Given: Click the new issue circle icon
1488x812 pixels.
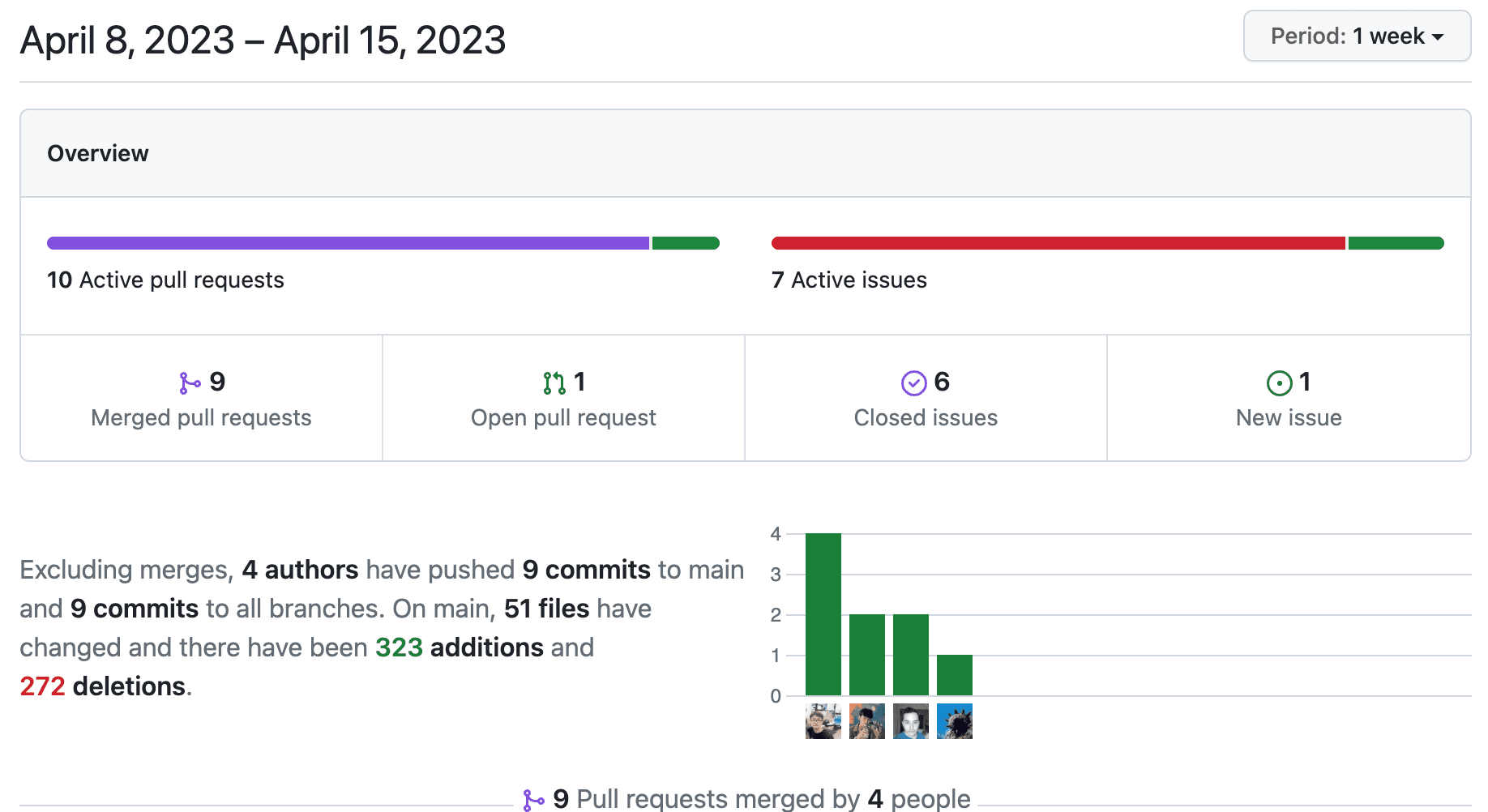Looking at the screenshot, I should point(1279,382).
